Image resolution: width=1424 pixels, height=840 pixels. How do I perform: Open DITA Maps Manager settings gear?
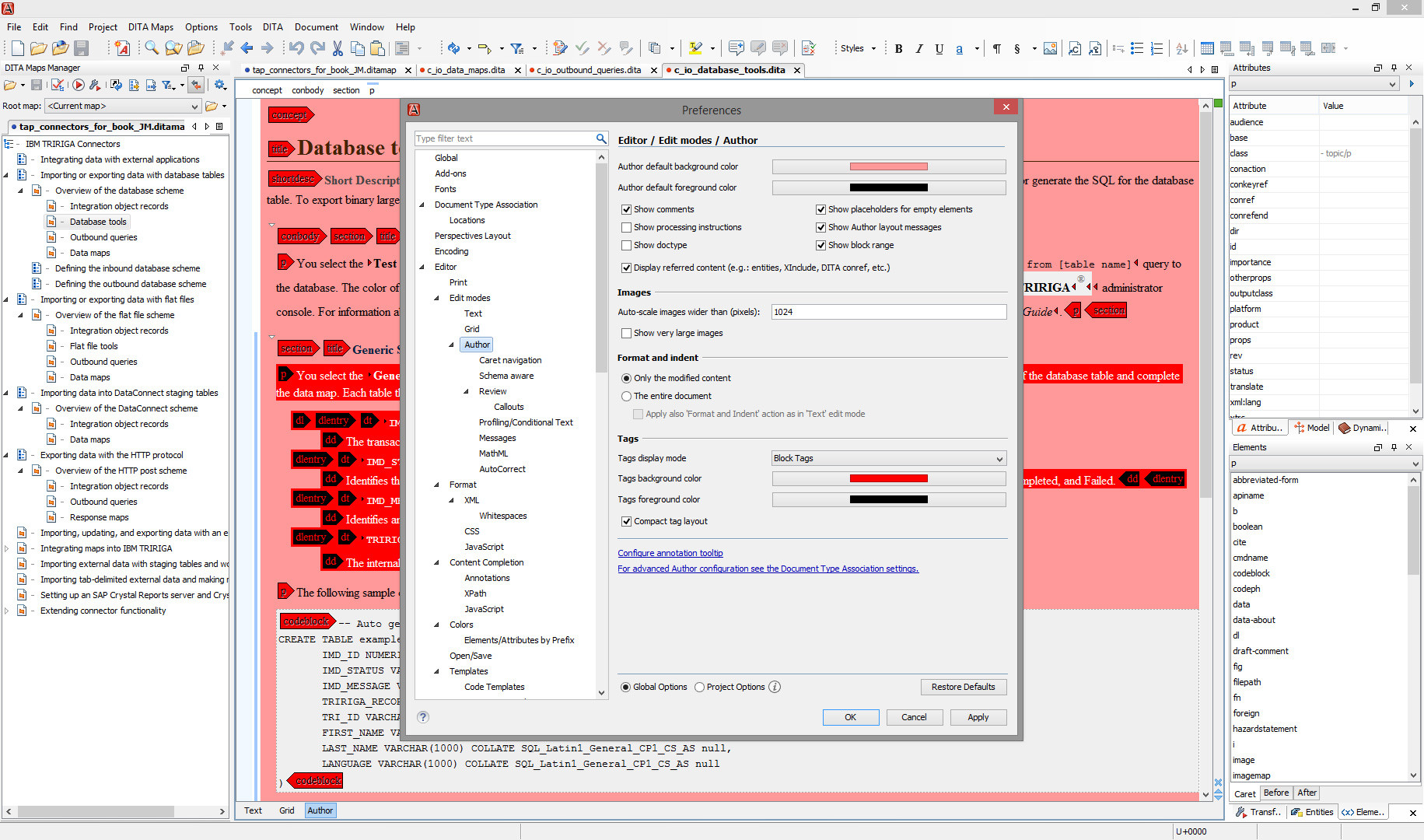(220, 85)
